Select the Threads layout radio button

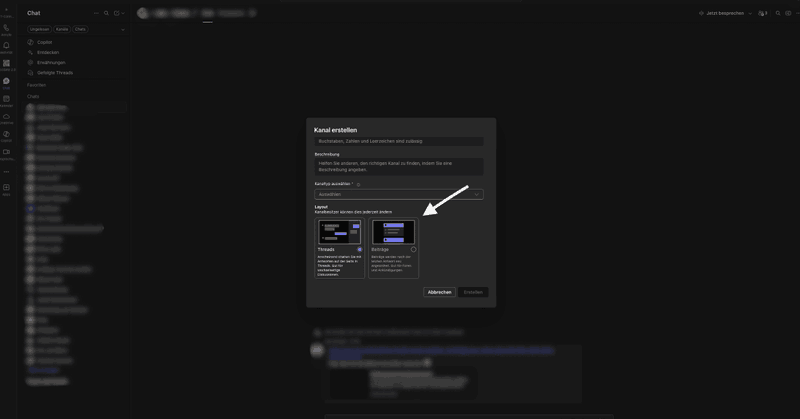[360, 250]
